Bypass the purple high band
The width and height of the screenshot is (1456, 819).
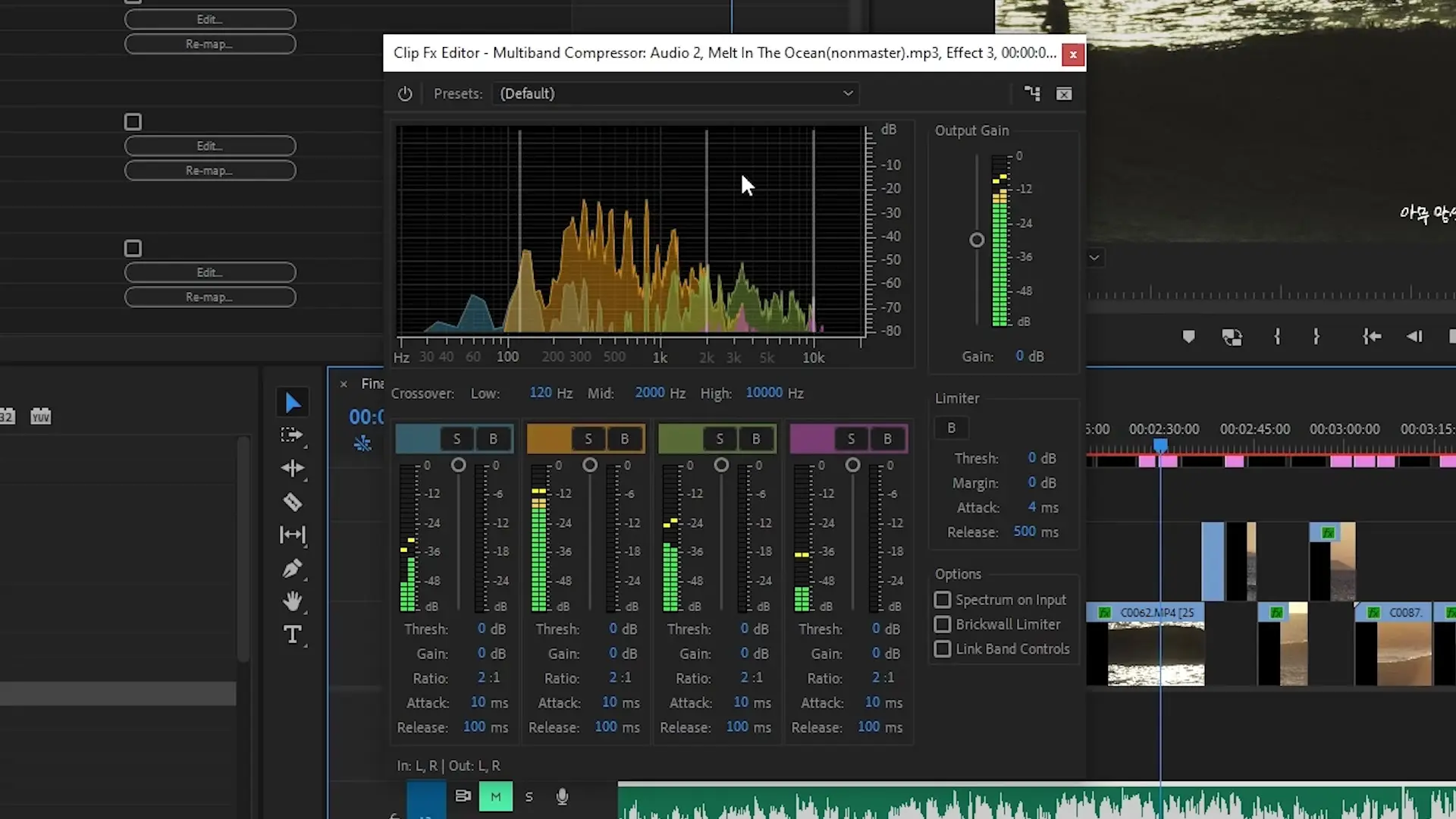[x=887, y=439]
